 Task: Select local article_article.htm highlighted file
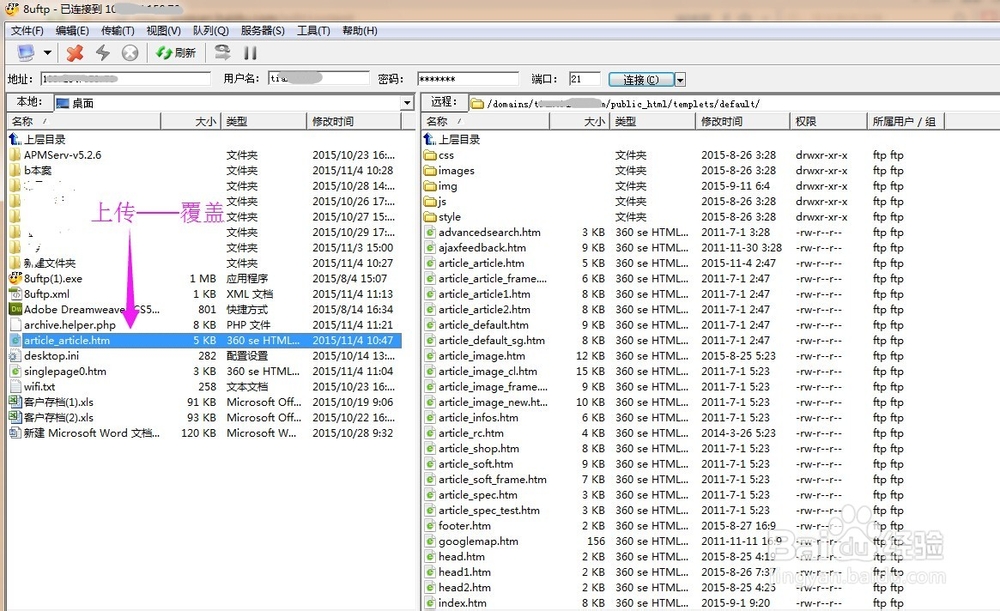click(x=204, y=341)
